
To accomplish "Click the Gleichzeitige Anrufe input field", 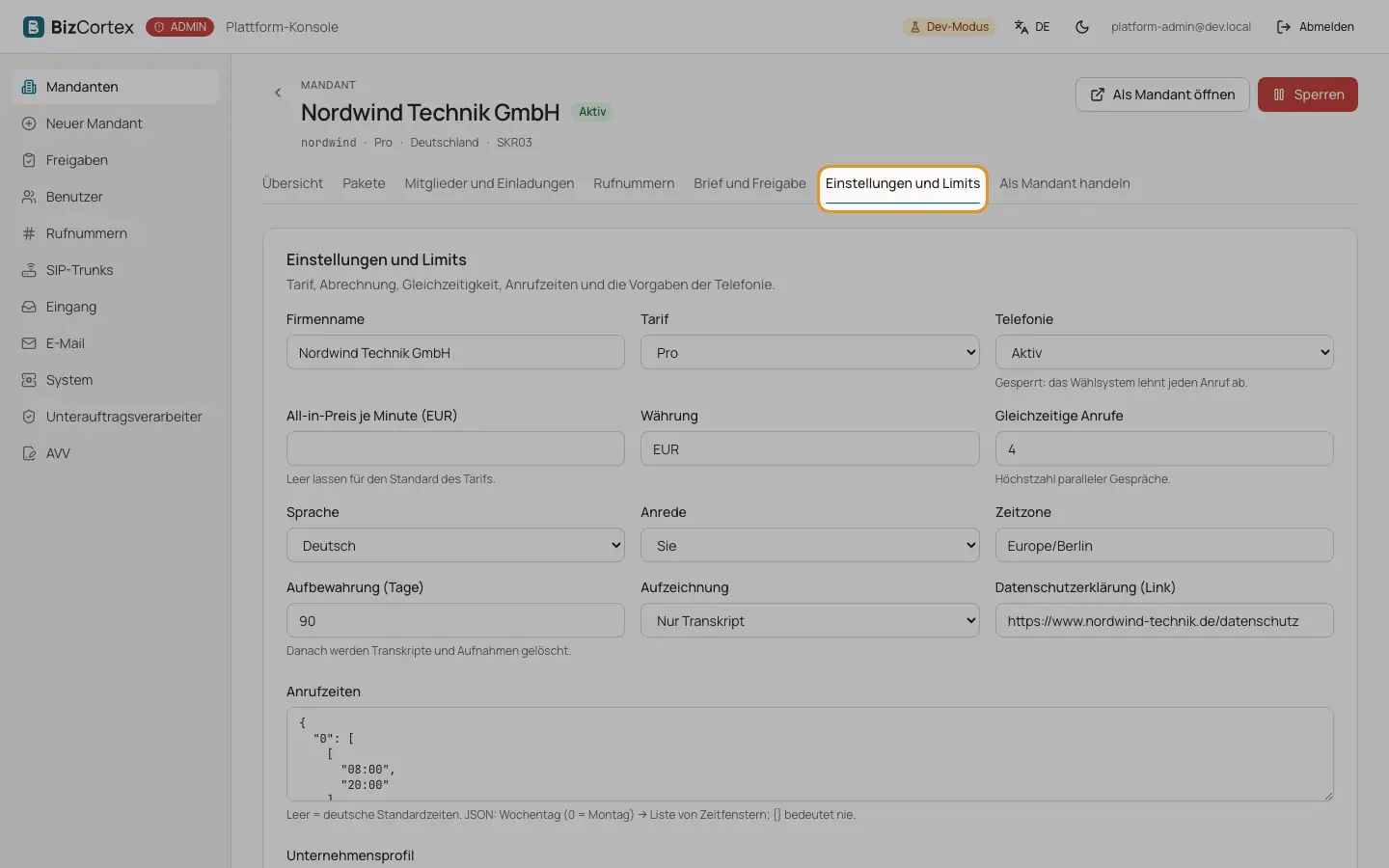I will [1164, 448].
